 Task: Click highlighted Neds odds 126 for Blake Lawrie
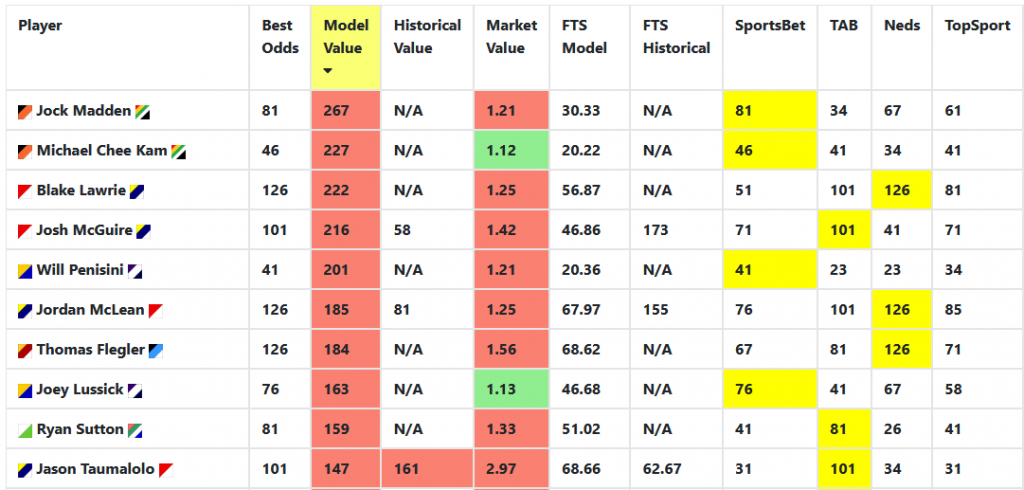[901, 190]
